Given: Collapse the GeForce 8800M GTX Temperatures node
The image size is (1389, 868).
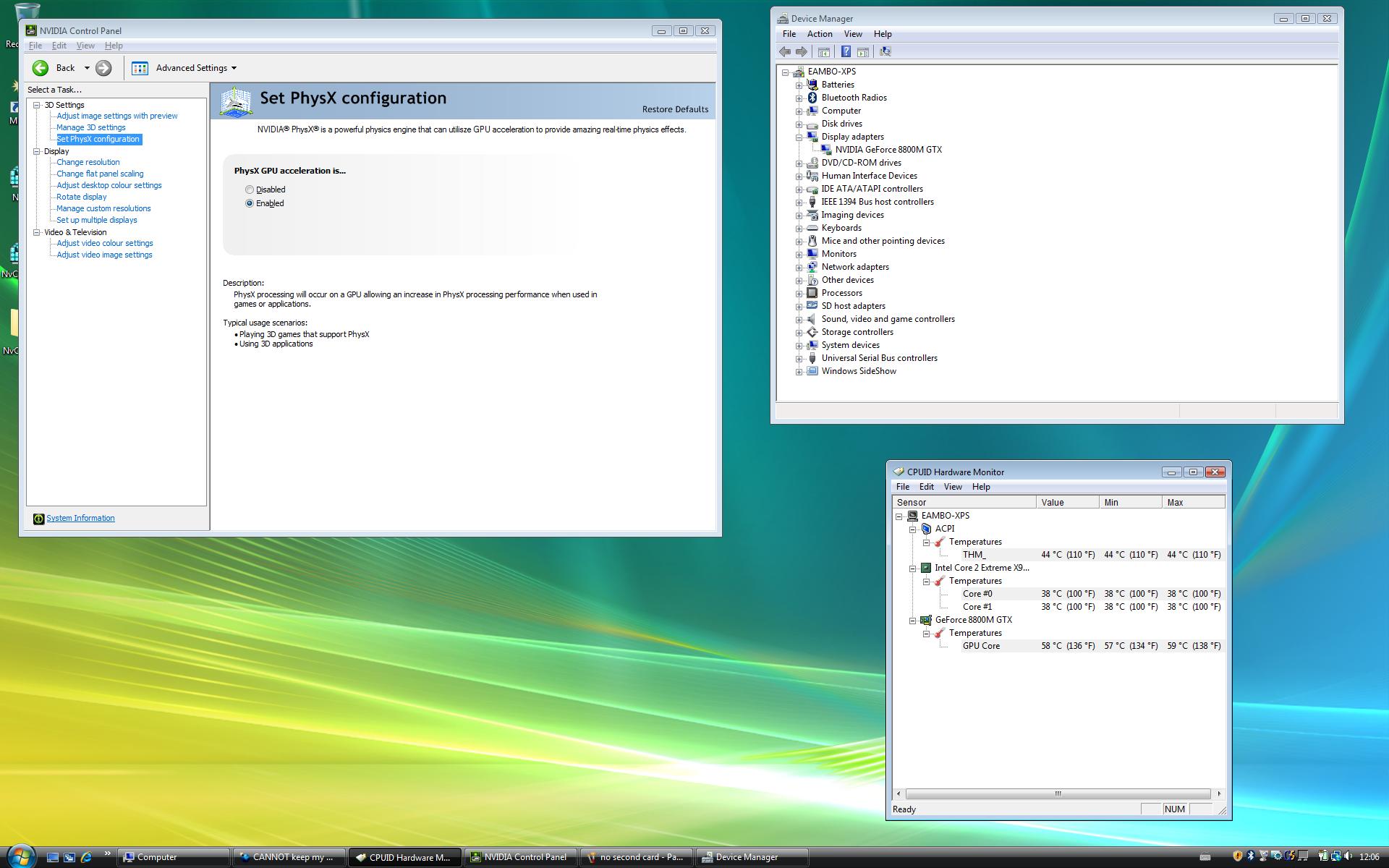Looking at the screenshot, I should point(926,633).
